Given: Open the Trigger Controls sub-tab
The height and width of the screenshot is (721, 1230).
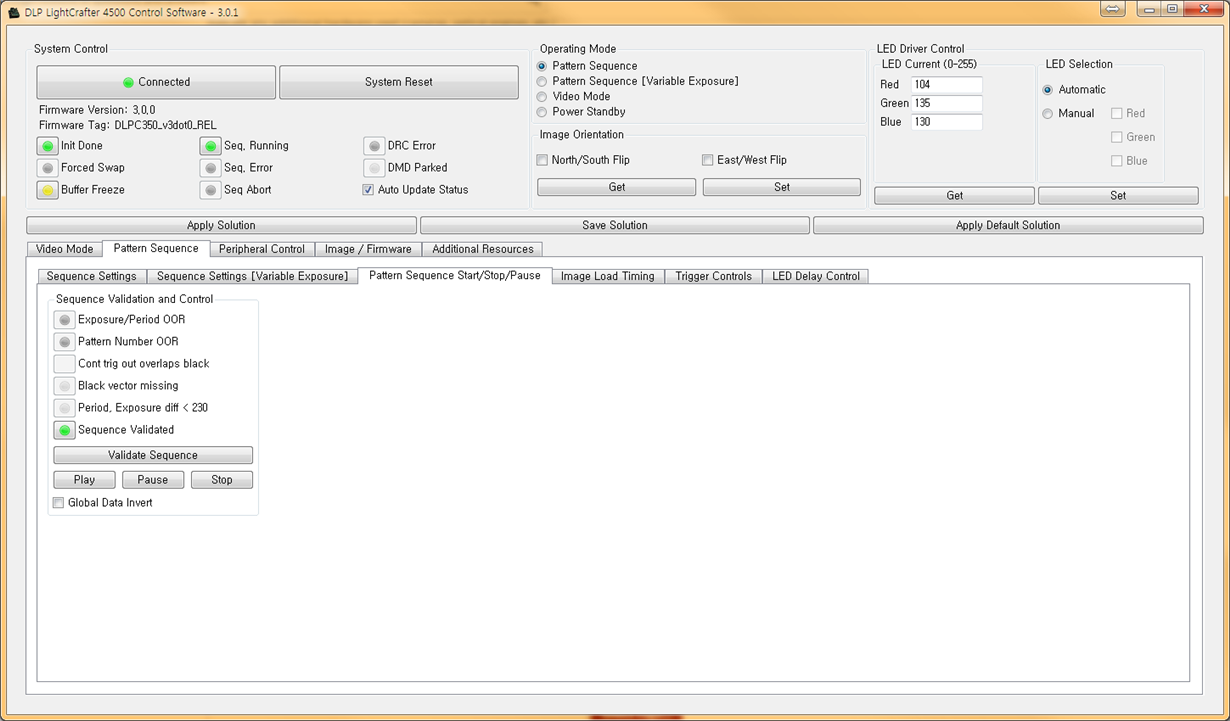Looking at the screenshot, I should (713, 276).
